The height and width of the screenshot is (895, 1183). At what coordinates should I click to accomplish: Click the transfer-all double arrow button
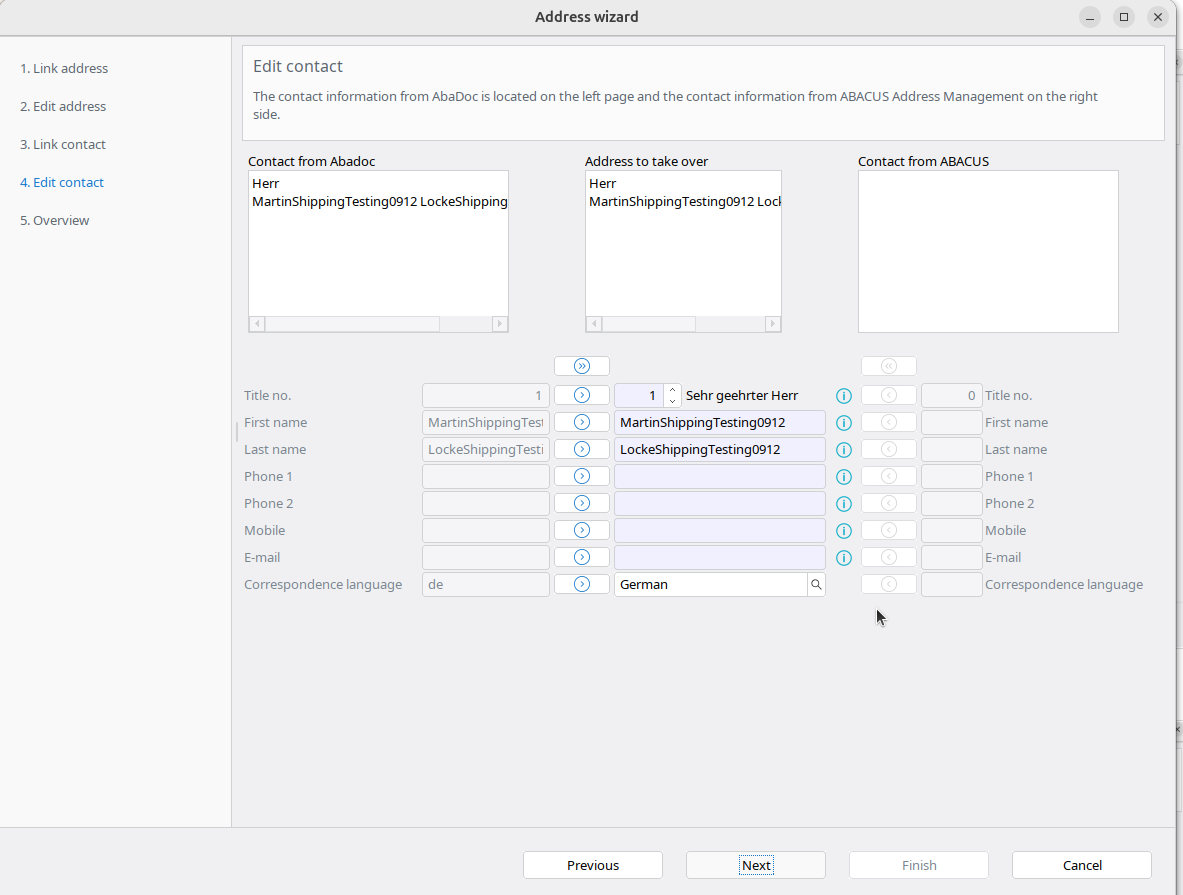coord(582,366)
